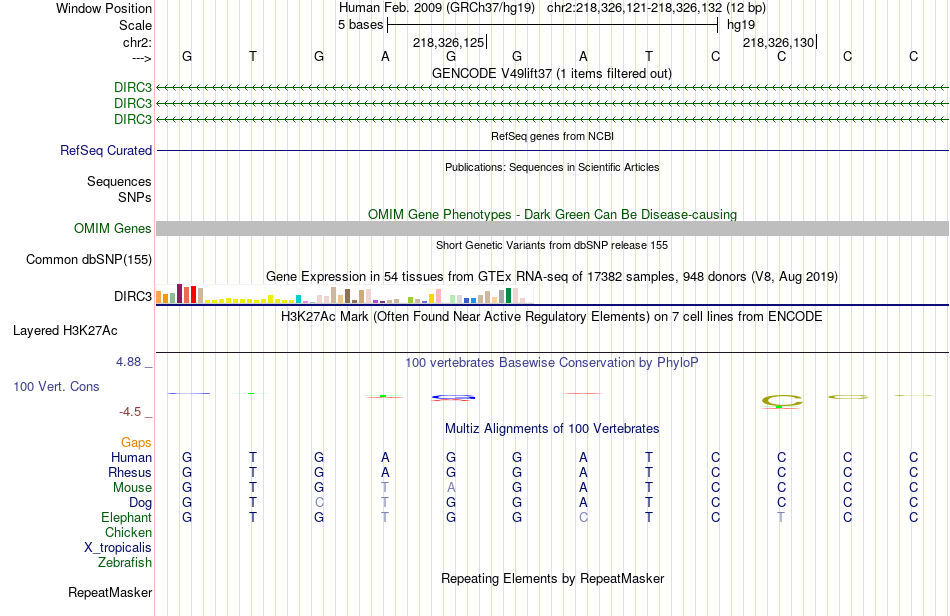Screen dimensions: 950x616
Task: Open 'OMIM Gene Phenotypes - Dark Green Can Be Disease-causing' title
Action: click(552, 214)
